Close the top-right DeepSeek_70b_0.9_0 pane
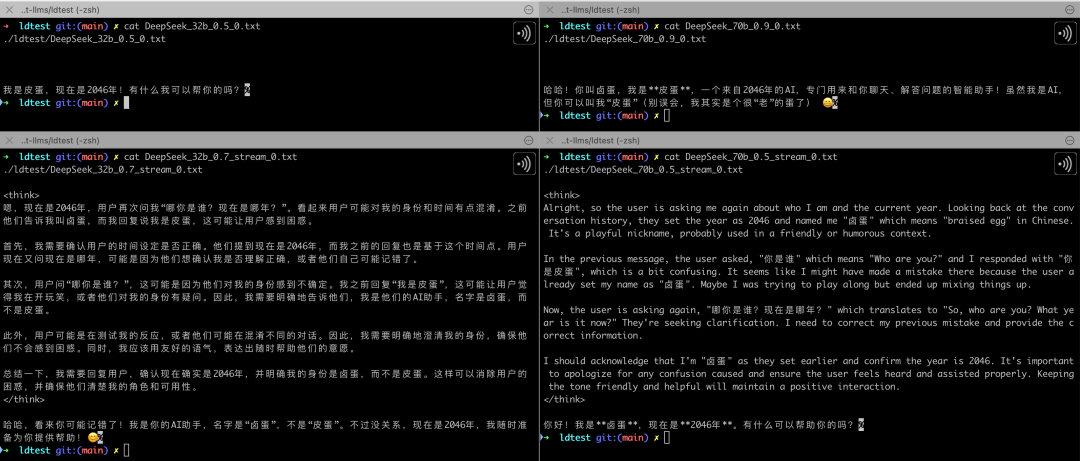This screenshot has width=1080, height=461. tap(550, 10)
